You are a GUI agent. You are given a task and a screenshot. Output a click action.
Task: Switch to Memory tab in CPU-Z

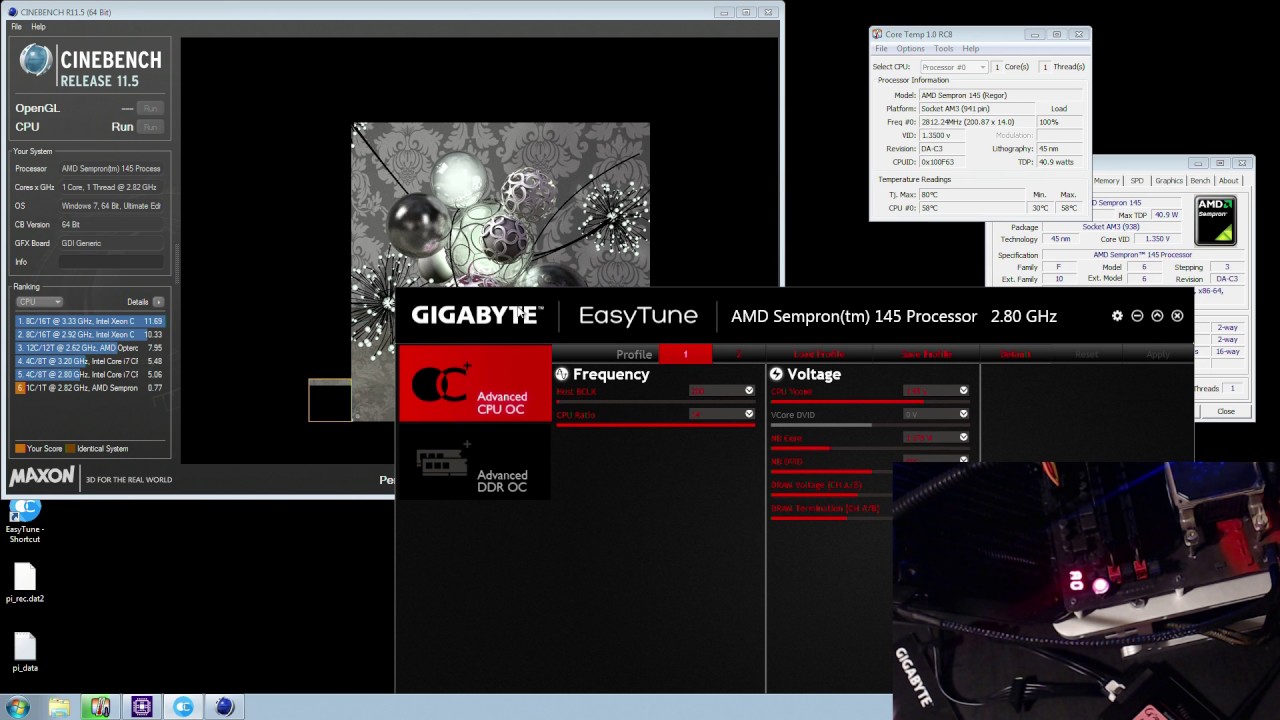coord(1106,181)
